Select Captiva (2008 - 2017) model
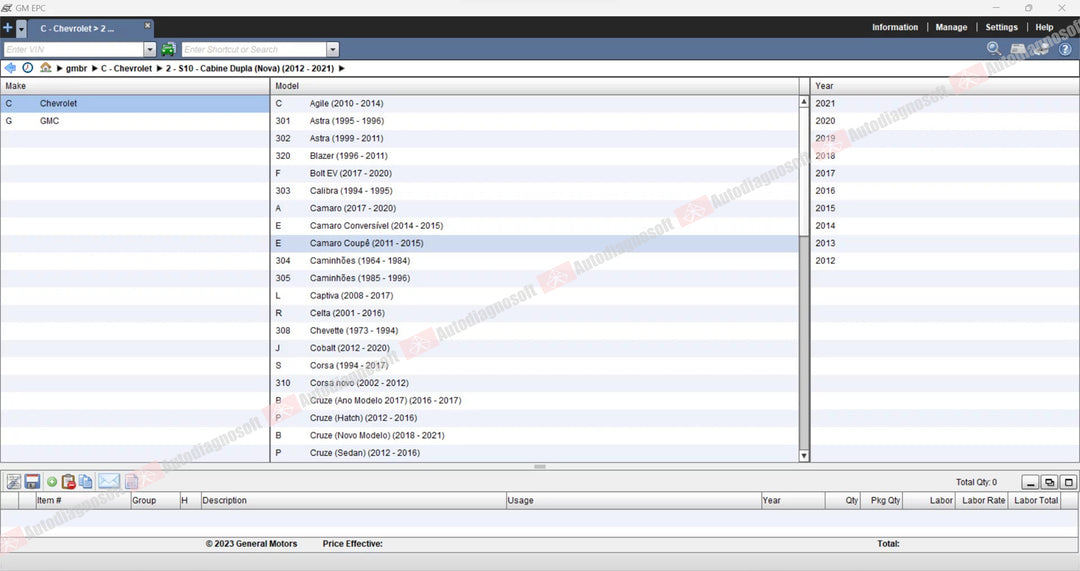Viewport: 1080px width, 571px height. 534,295
